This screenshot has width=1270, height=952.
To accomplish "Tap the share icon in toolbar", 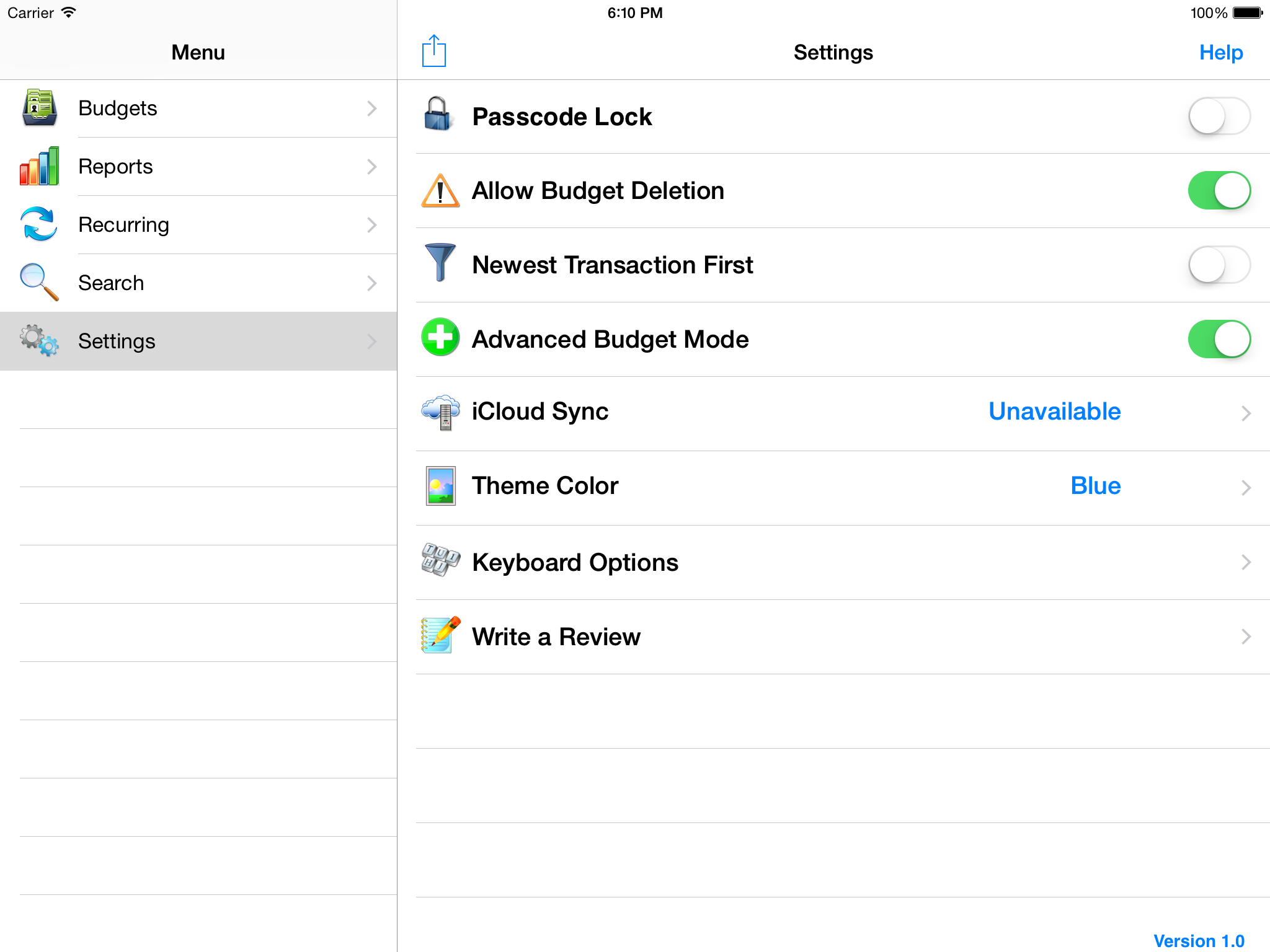I will pos(434,51).
